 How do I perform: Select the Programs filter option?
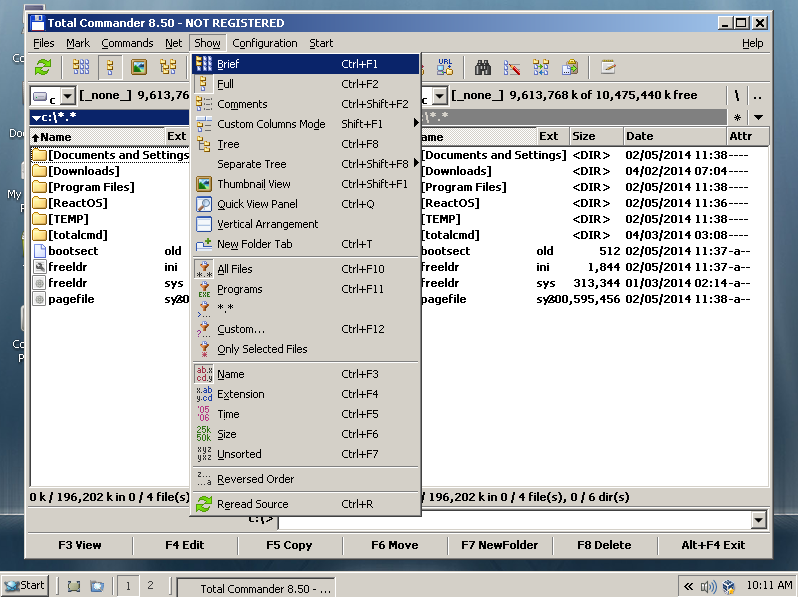tap(306, 289)
